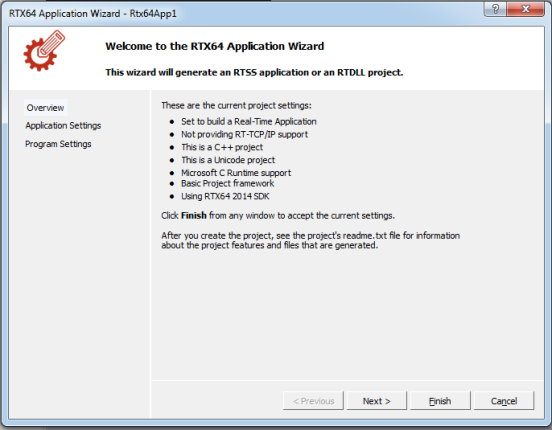Click the Using RTX64 2014 SDK line

(x=225, y=197)
